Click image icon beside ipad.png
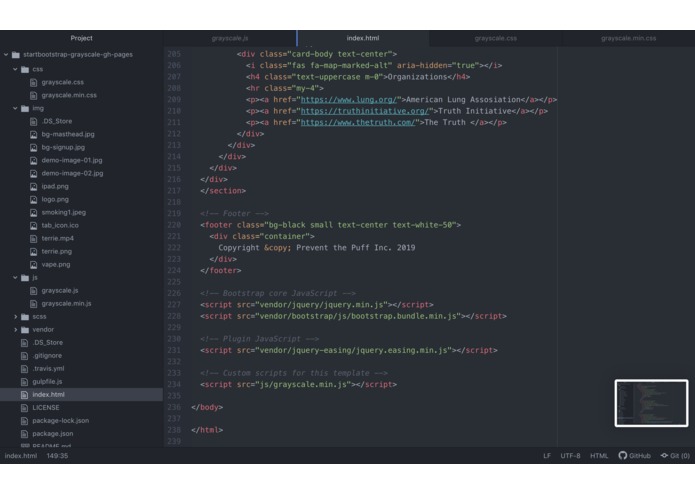Image resolution: width=695 pixels, height=494 pixels. [33, 187]
